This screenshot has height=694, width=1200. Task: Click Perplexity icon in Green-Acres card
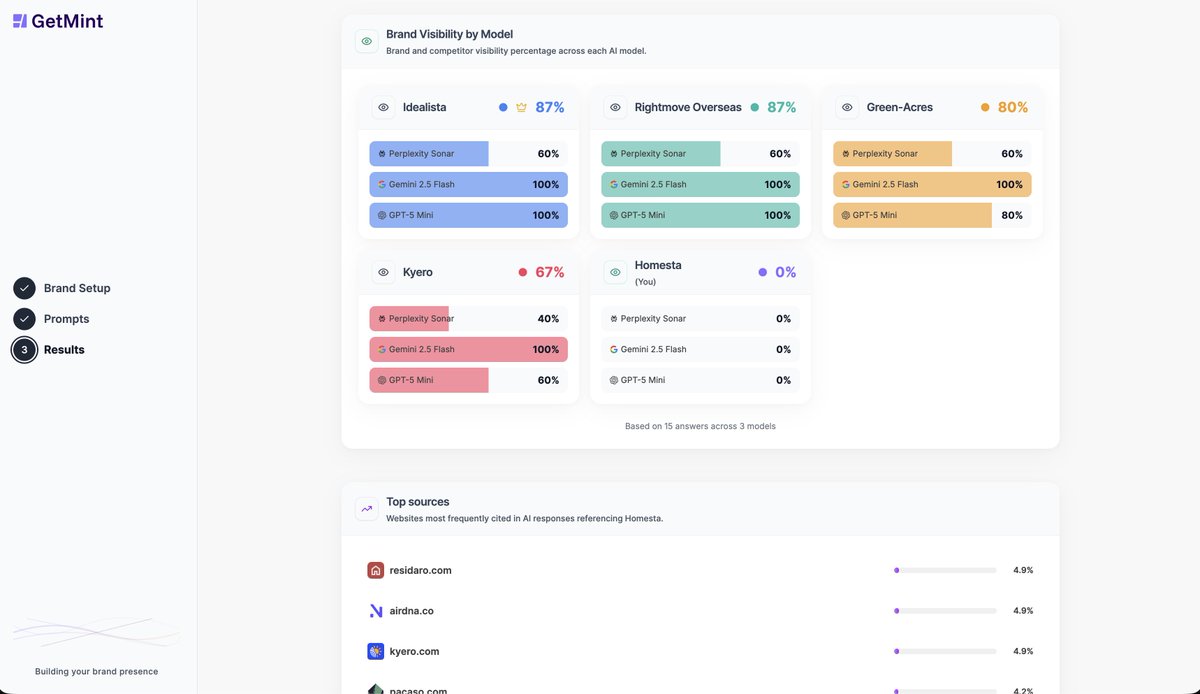846,154
